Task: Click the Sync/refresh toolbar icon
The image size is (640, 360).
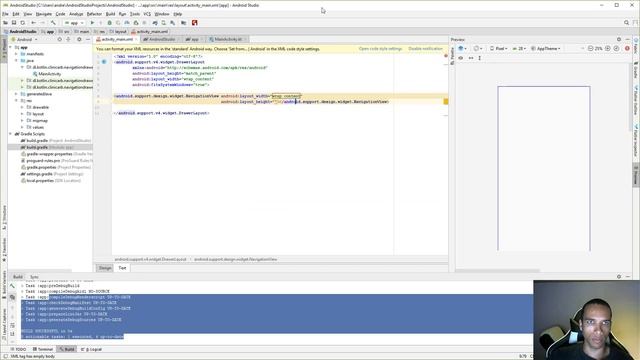Action: click(x=23, y=23)
